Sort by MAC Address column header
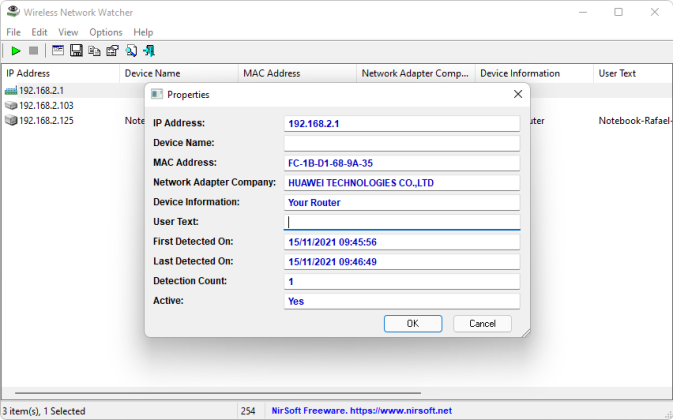 tap(297, 73)
